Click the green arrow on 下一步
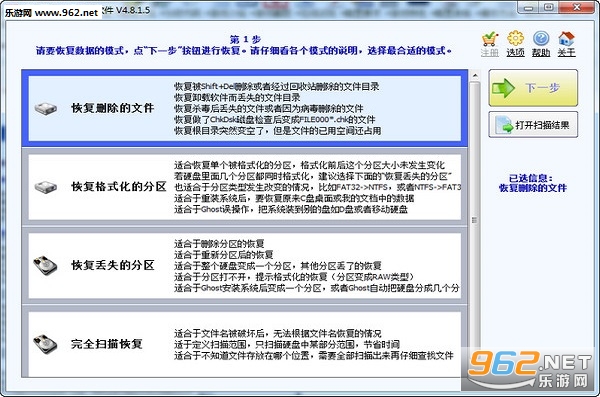The image size is (600, 397). 503,88
